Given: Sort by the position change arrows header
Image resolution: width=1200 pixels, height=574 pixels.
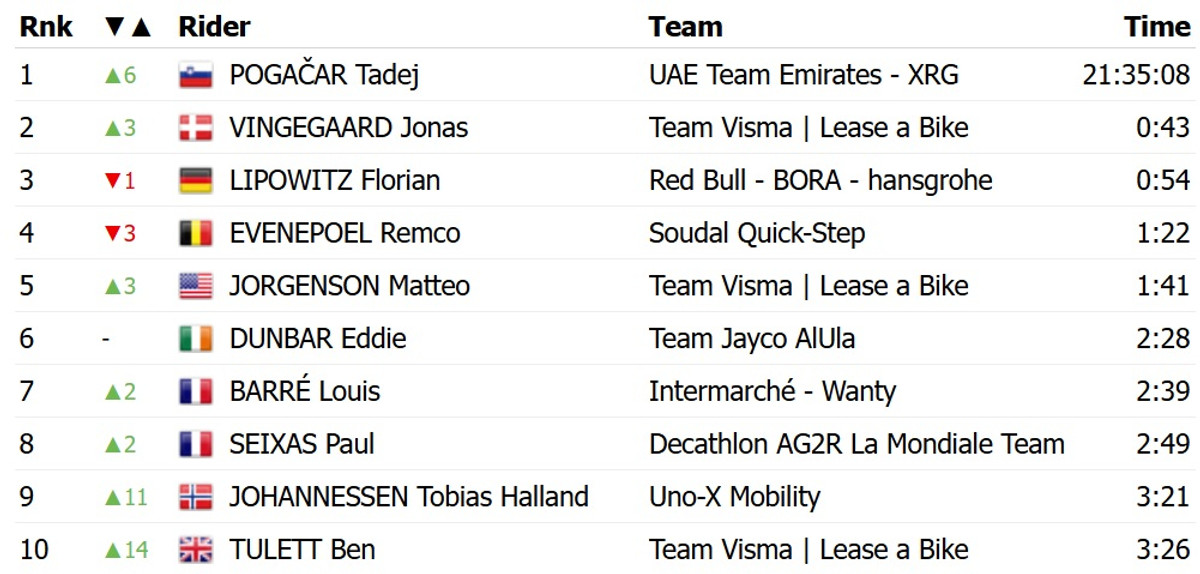Looking at the screenshot, I should [127, 27].
